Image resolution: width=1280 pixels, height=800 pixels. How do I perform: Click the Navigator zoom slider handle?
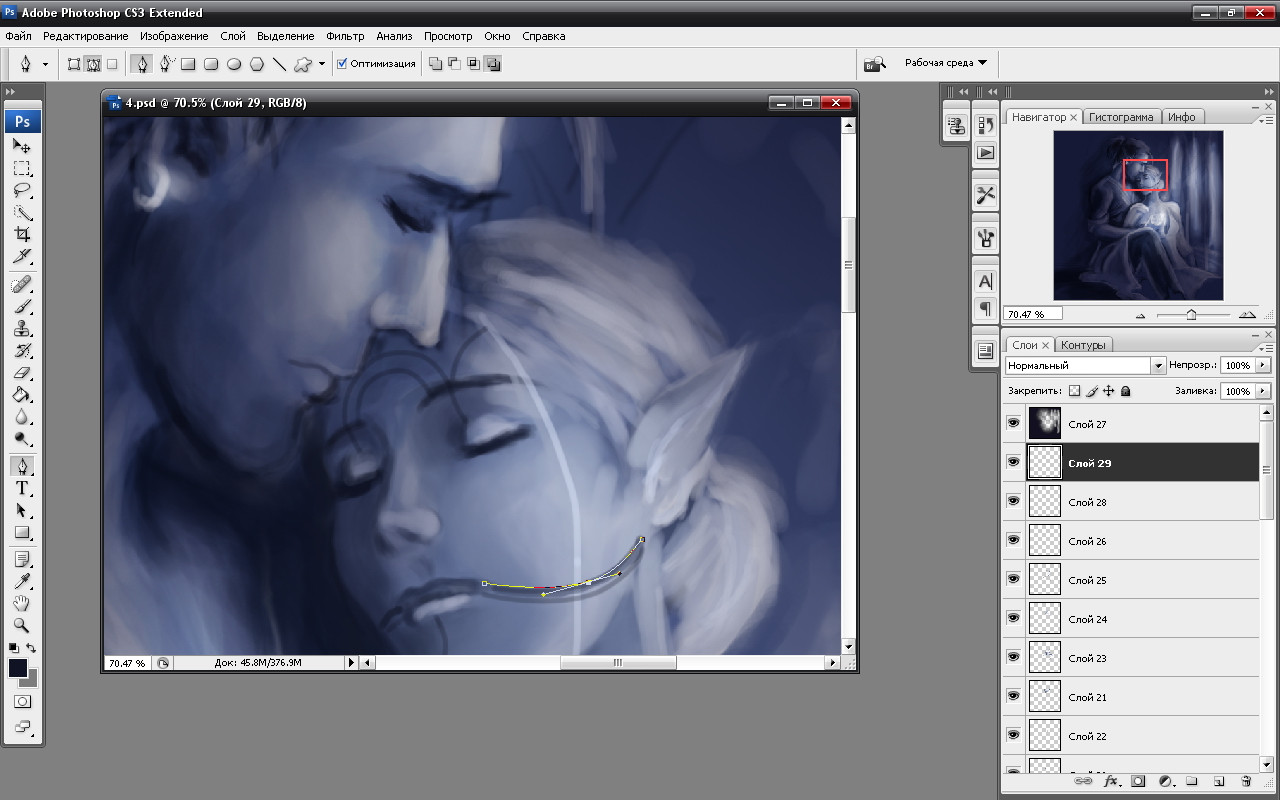(1191, 314)
